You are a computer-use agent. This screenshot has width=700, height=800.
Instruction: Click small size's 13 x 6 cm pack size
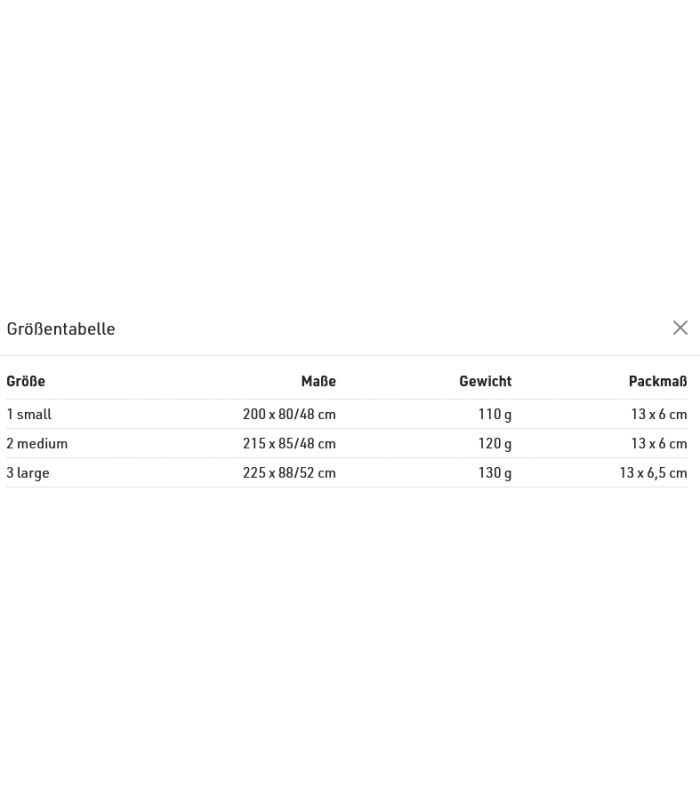pyautogui.click(x=659, y=414)
